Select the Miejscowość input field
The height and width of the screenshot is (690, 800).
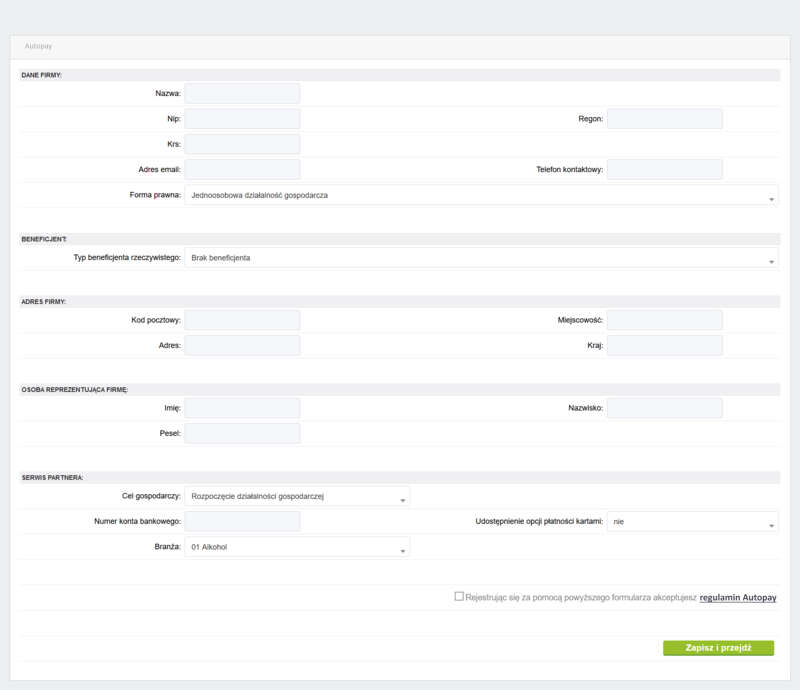pos(664,320)
